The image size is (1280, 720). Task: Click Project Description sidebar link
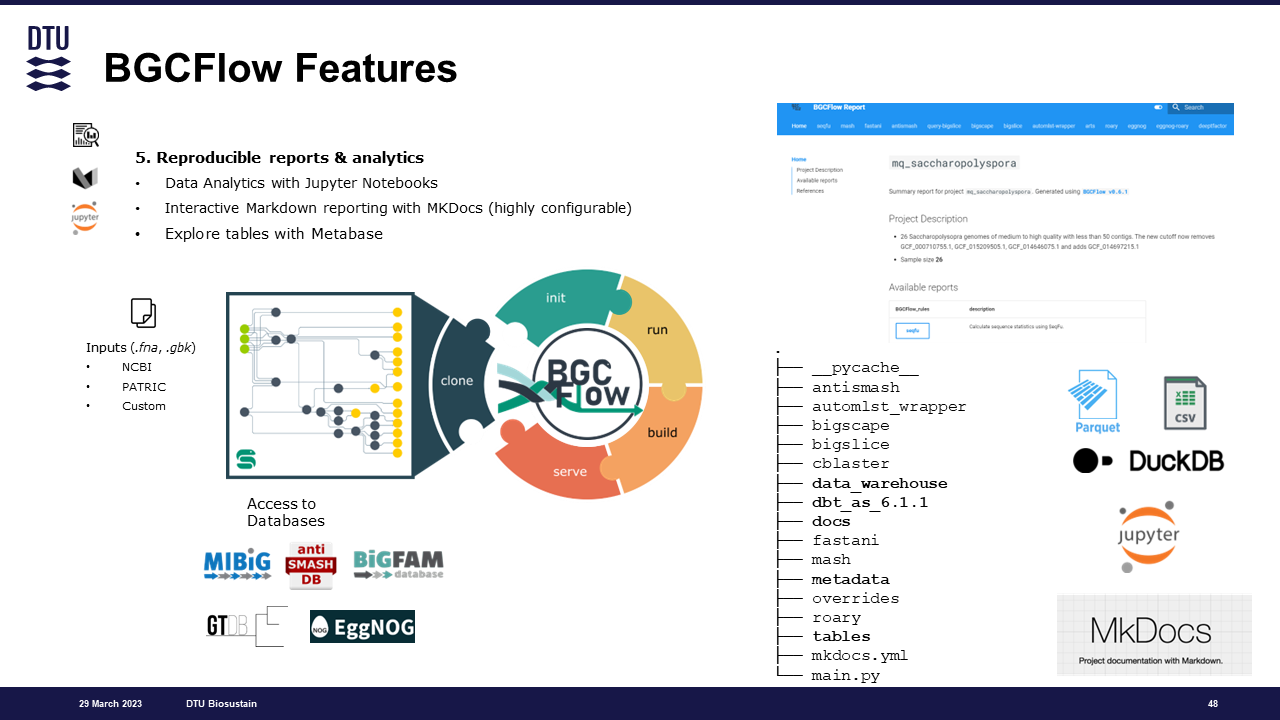click(819, 170)
